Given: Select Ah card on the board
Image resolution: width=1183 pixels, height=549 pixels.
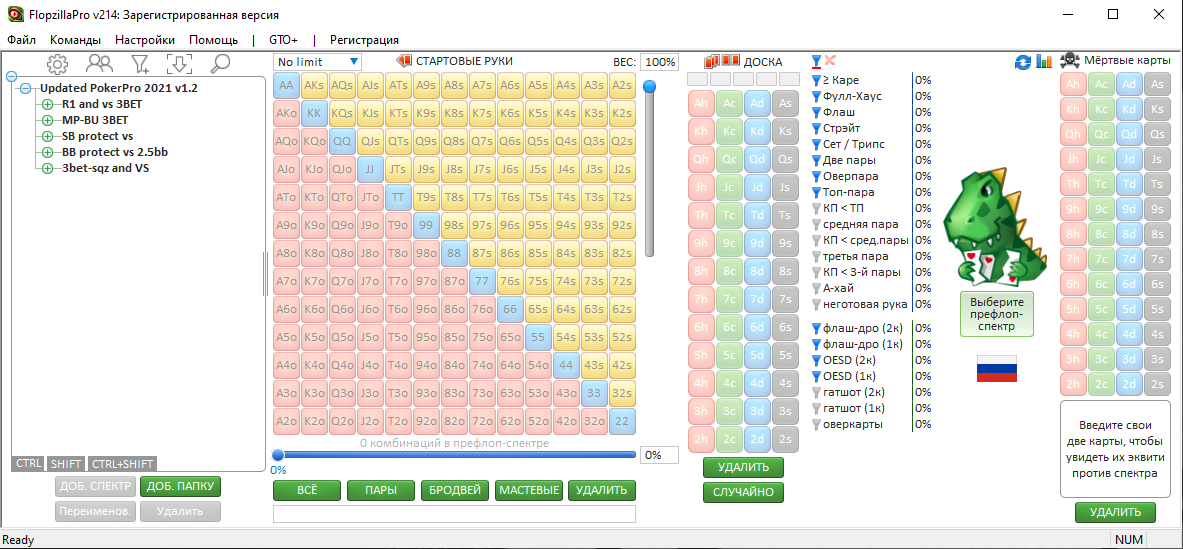Looking at the screenshot, I should point(701,103).
